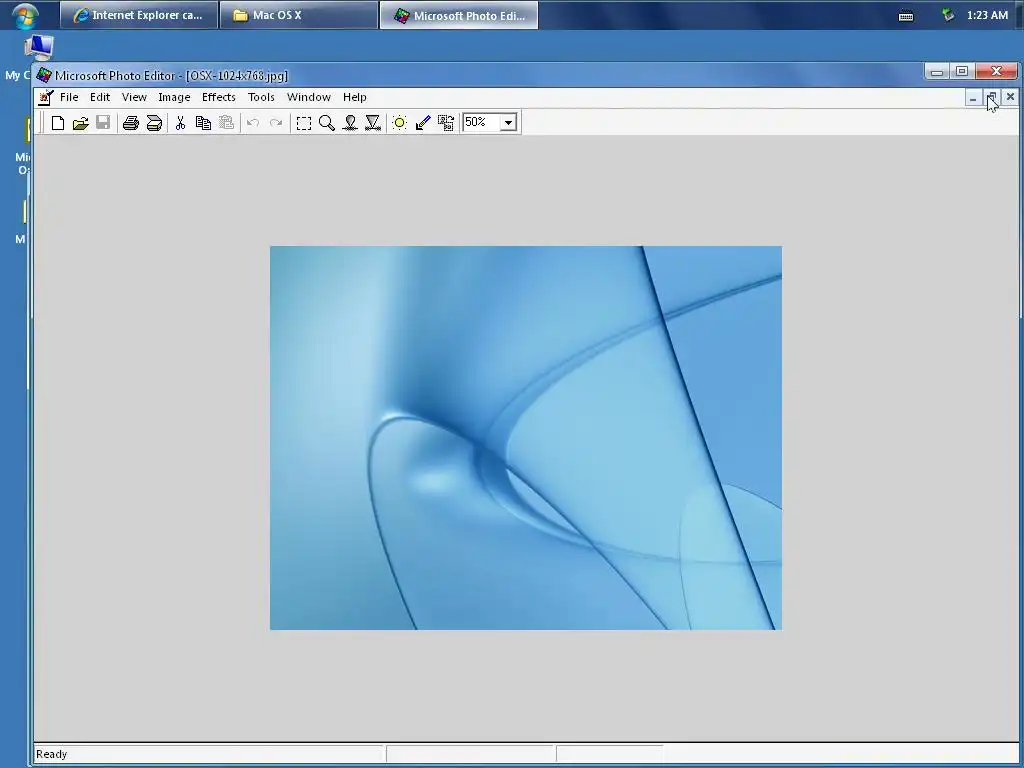This screenshot has width=1024, height=768.
Task: Click the Open folder toolbar icon
Action: (x=80, y=123)
